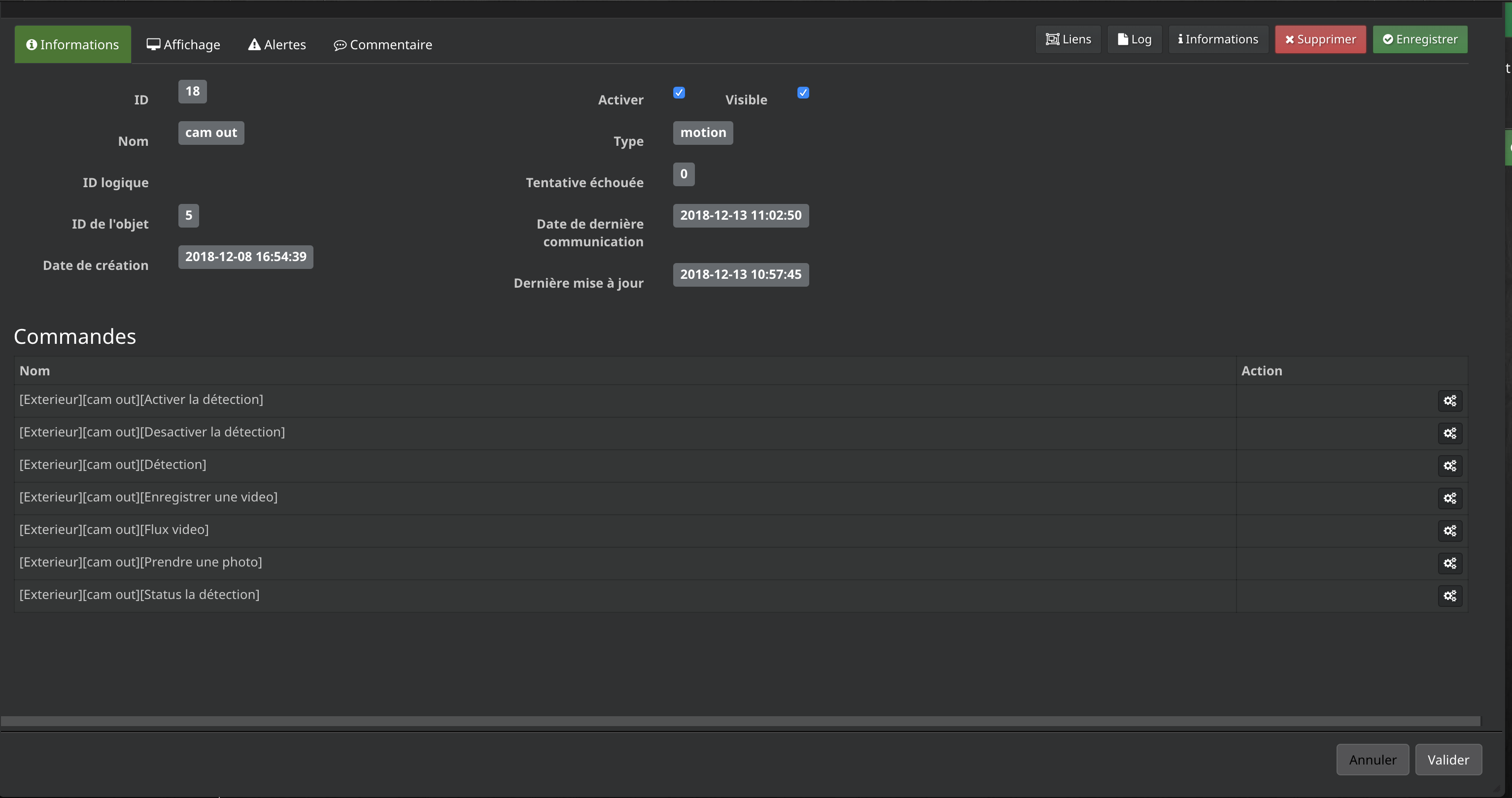This screenshot has height=798, width=1512.
Task: Click the Annuler button
Action: 1373,760
